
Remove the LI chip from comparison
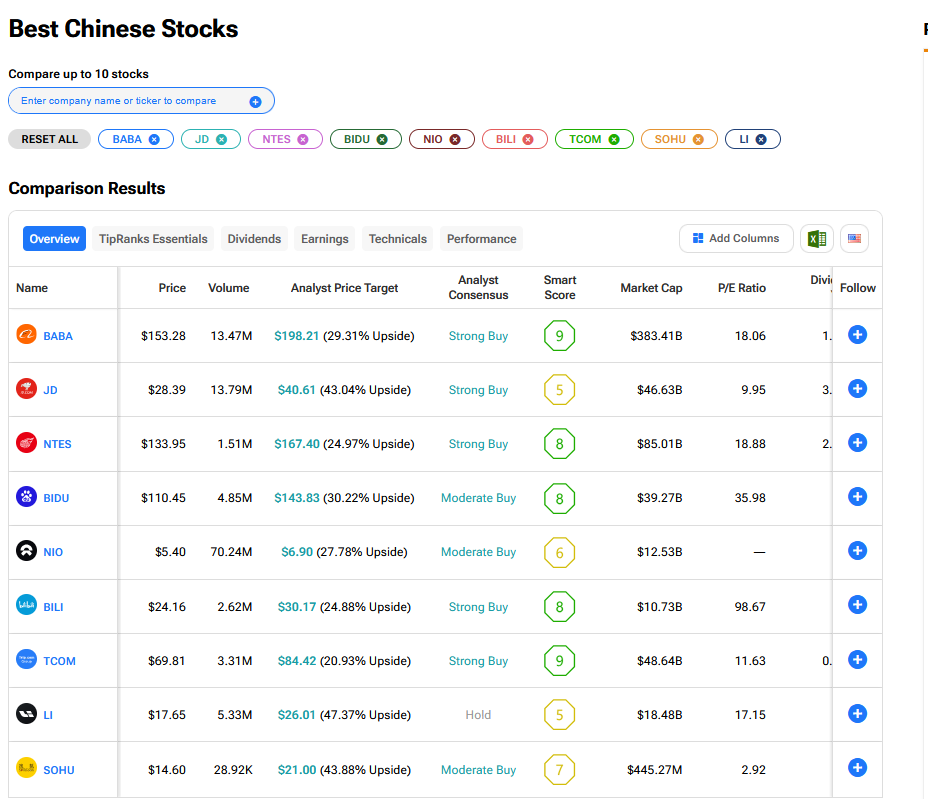point(761,139)
